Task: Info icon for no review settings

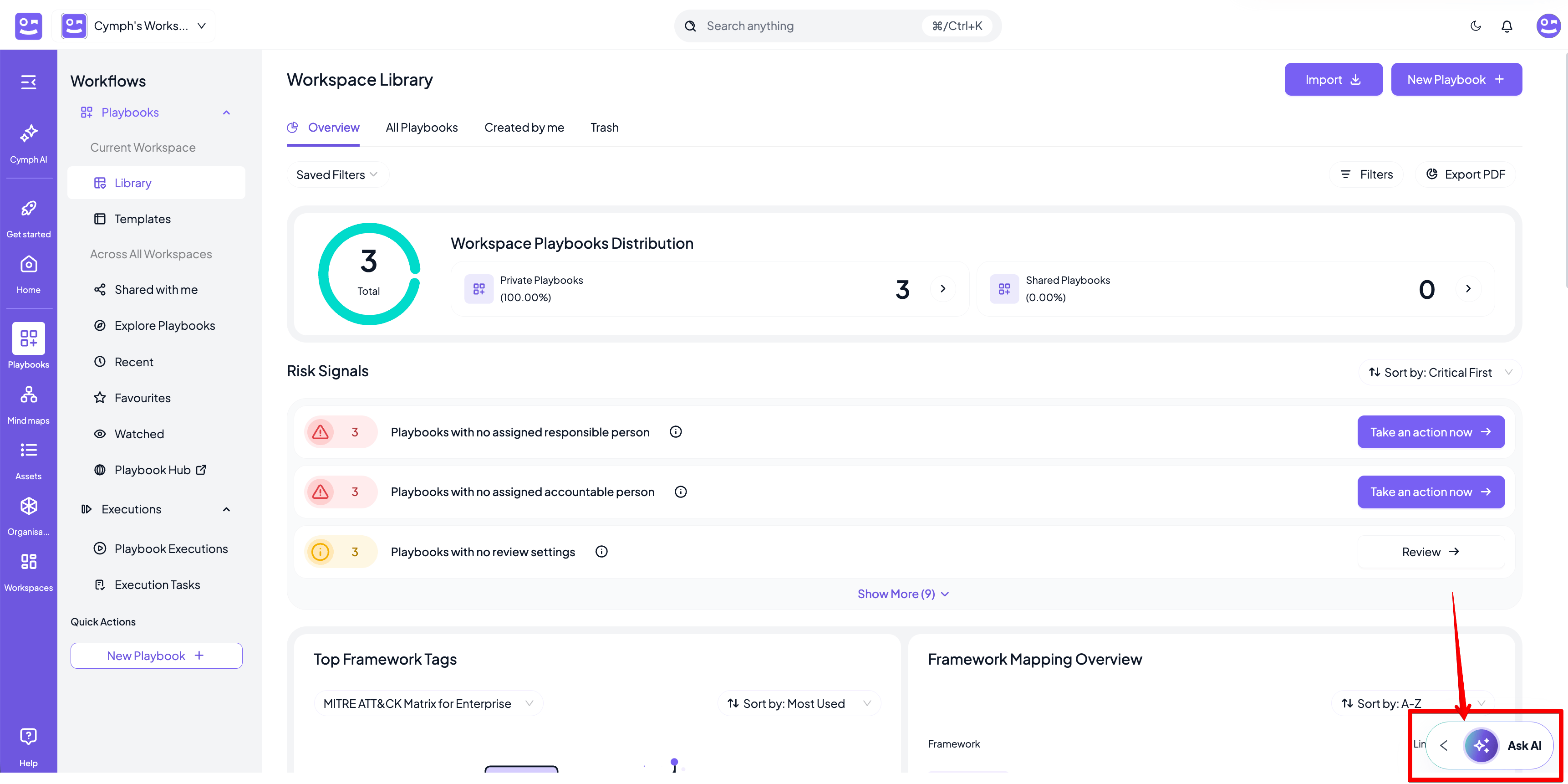Action: click(x=601, y=551)
